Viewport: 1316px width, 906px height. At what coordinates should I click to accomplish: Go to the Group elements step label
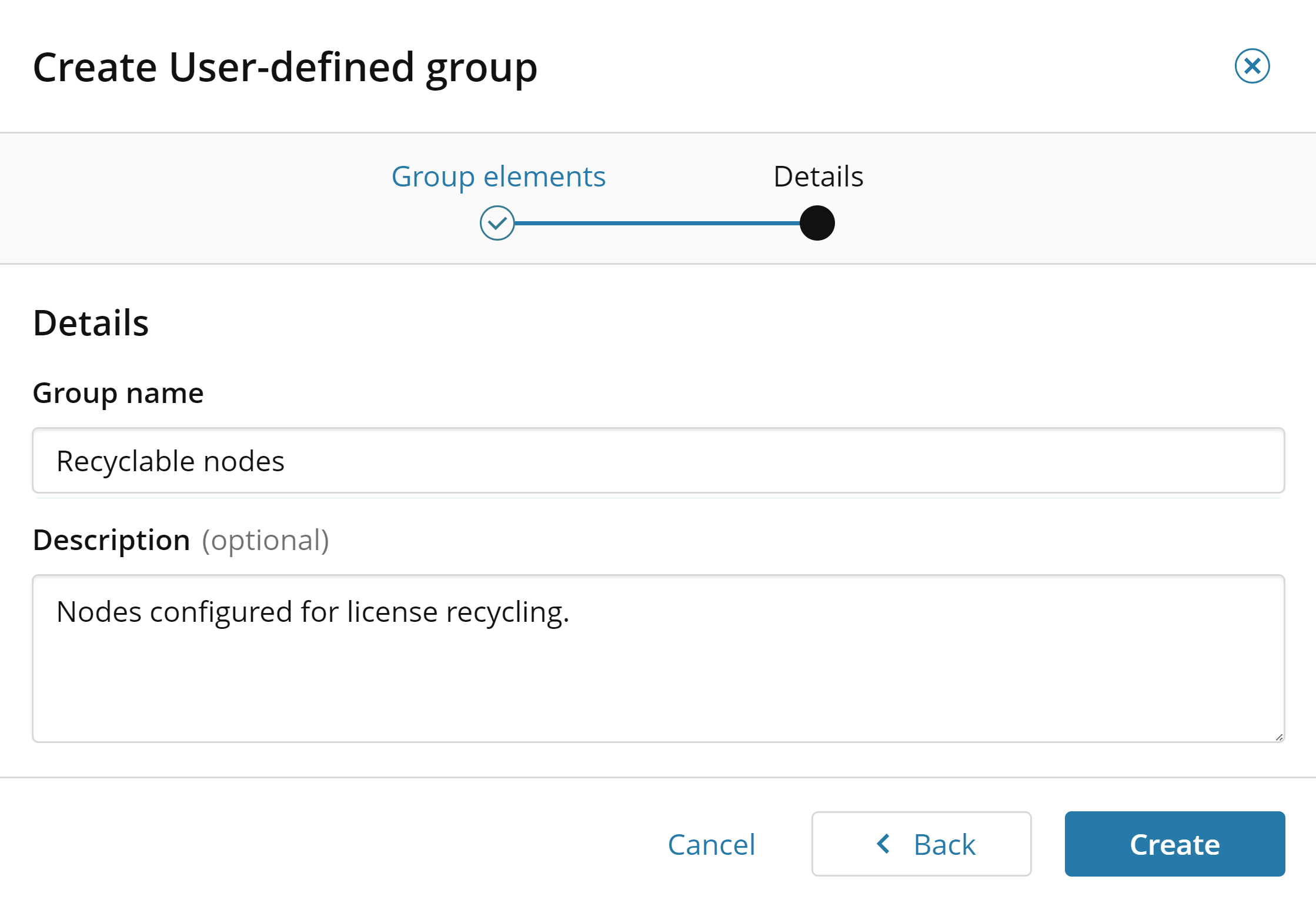498,176
